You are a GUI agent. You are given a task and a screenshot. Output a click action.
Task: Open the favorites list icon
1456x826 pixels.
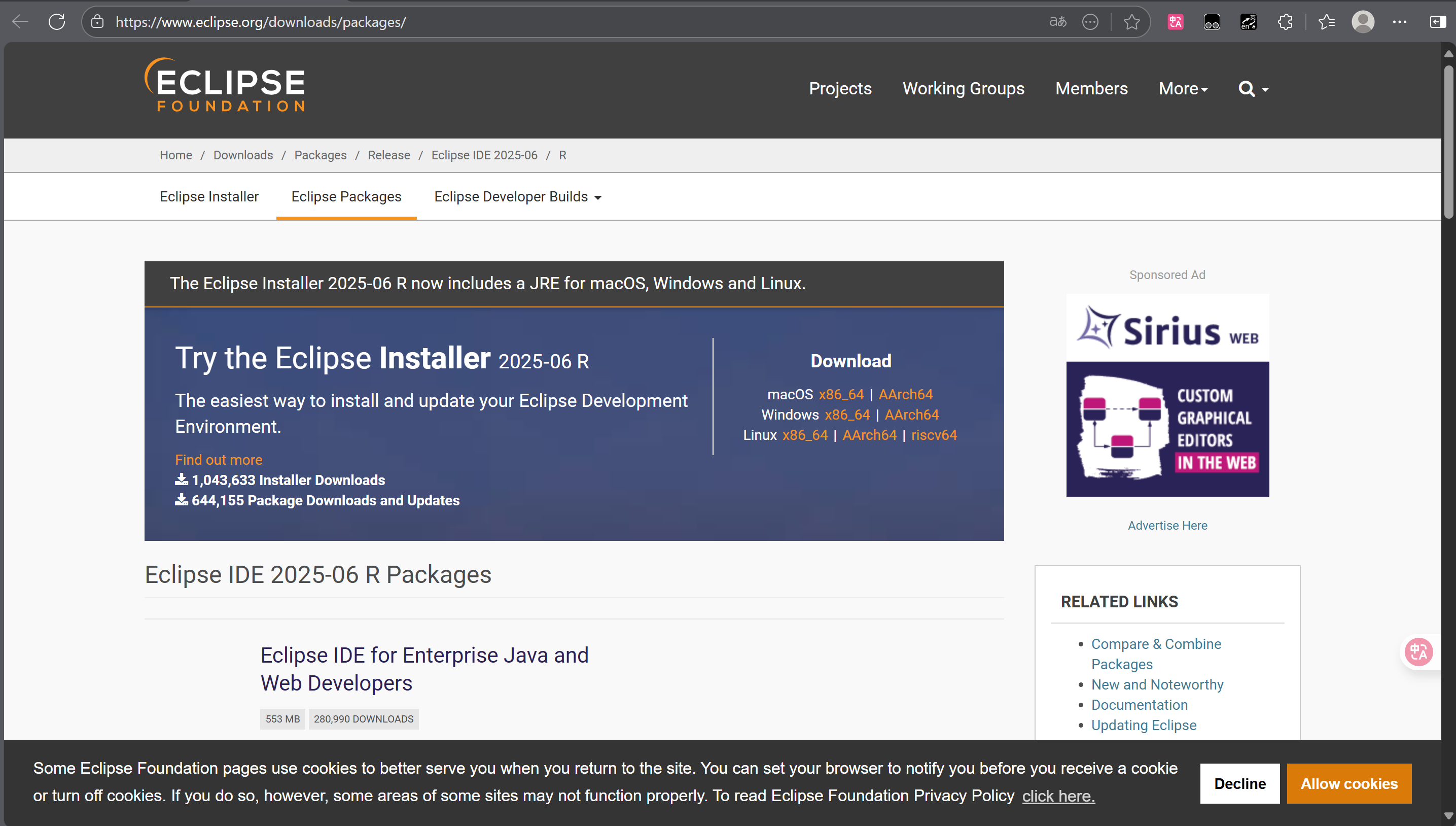point(1326,22)
